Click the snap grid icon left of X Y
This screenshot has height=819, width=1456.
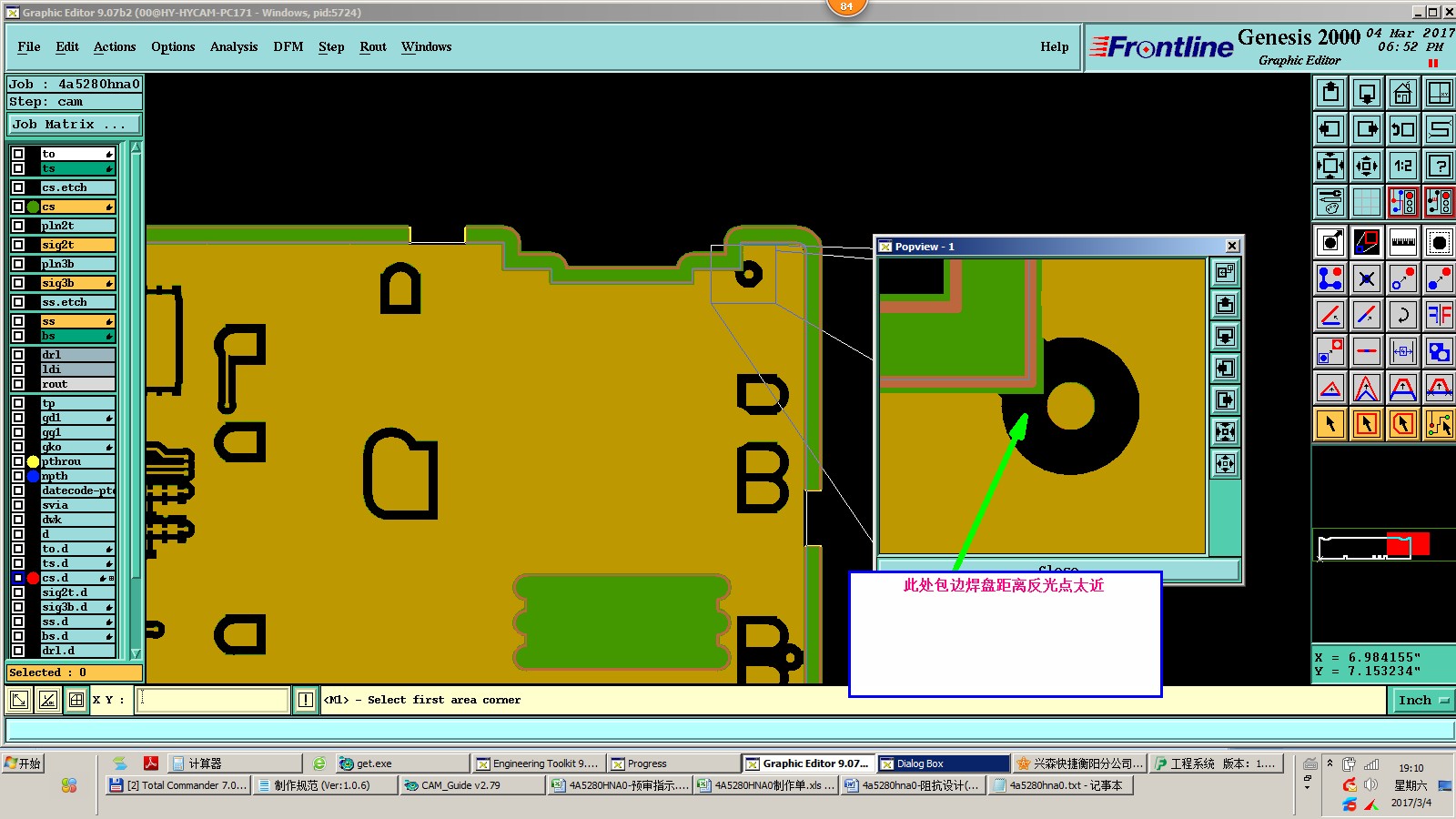click(76, 700)
